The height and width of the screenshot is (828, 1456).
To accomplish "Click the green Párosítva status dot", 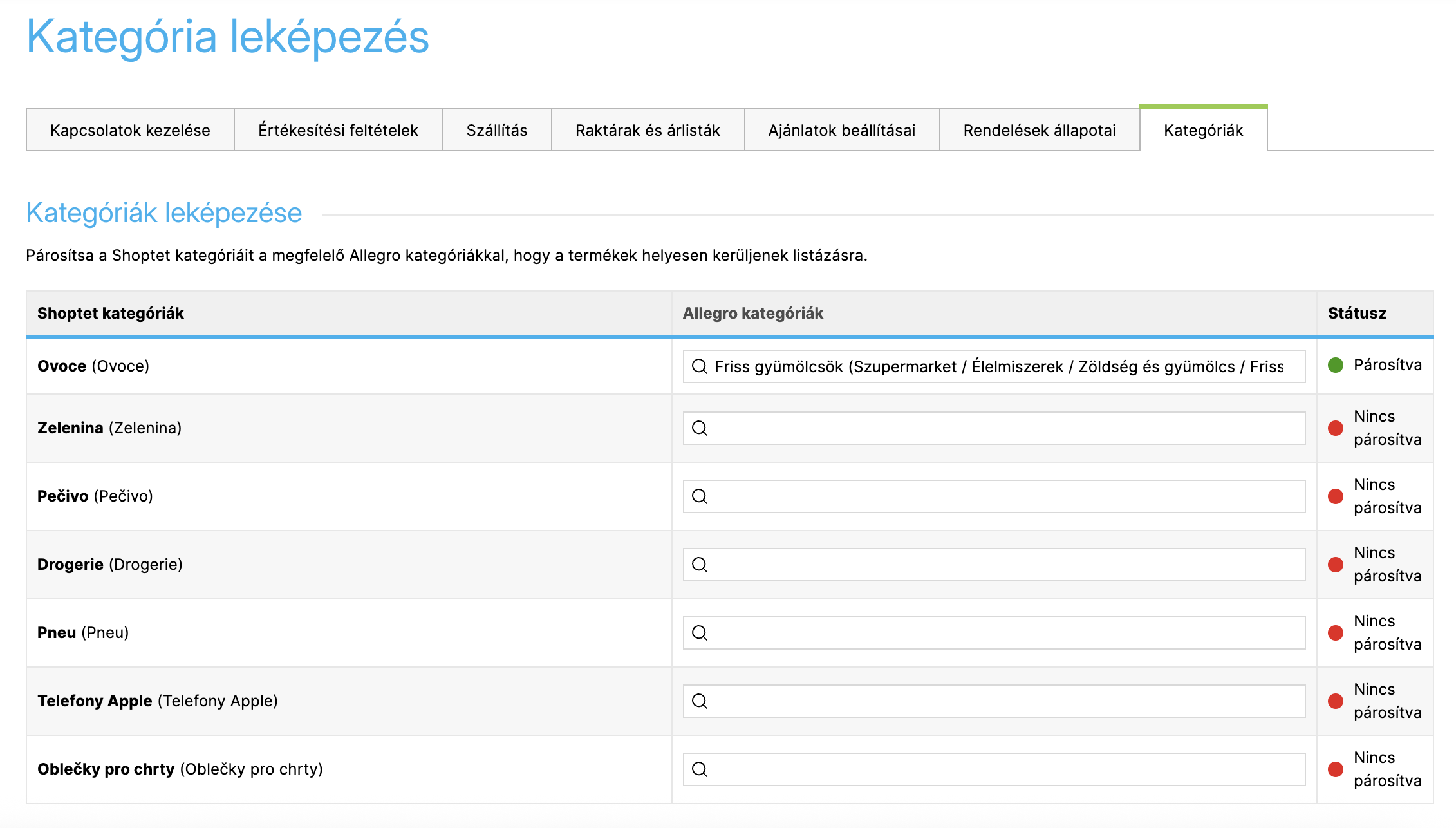I will (x=1336, y=366).
